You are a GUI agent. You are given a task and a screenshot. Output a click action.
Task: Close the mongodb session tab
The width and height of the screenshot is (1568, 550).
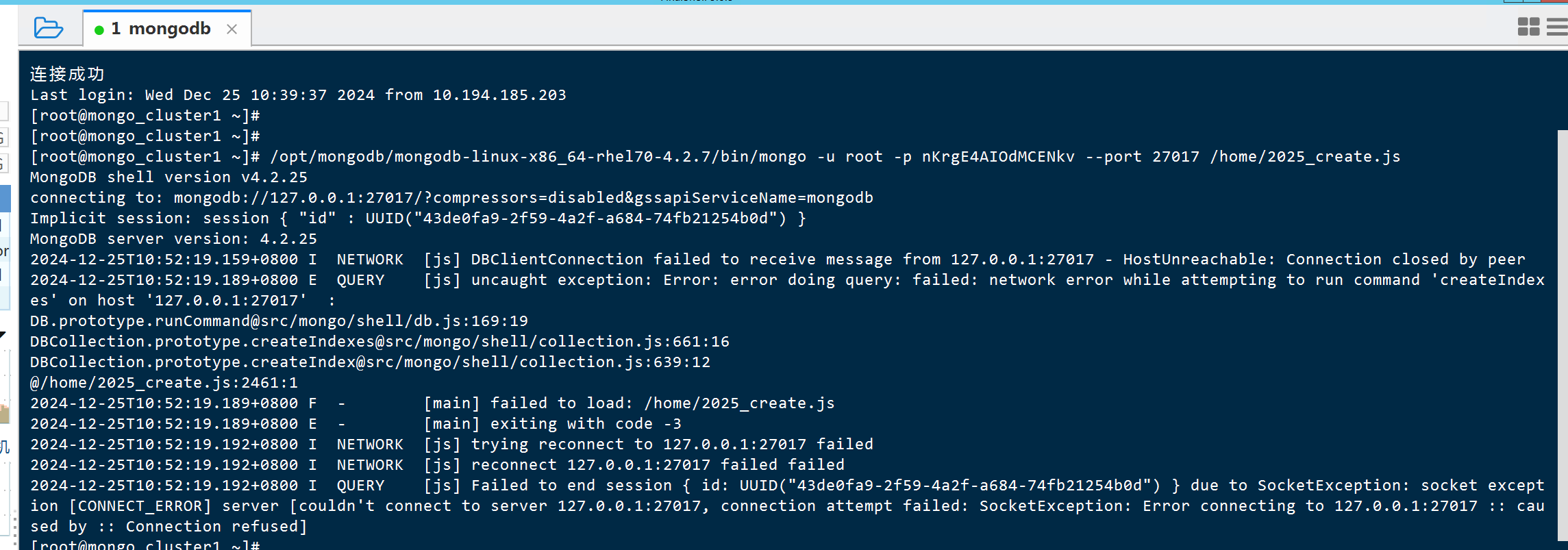tap(232, 29)
